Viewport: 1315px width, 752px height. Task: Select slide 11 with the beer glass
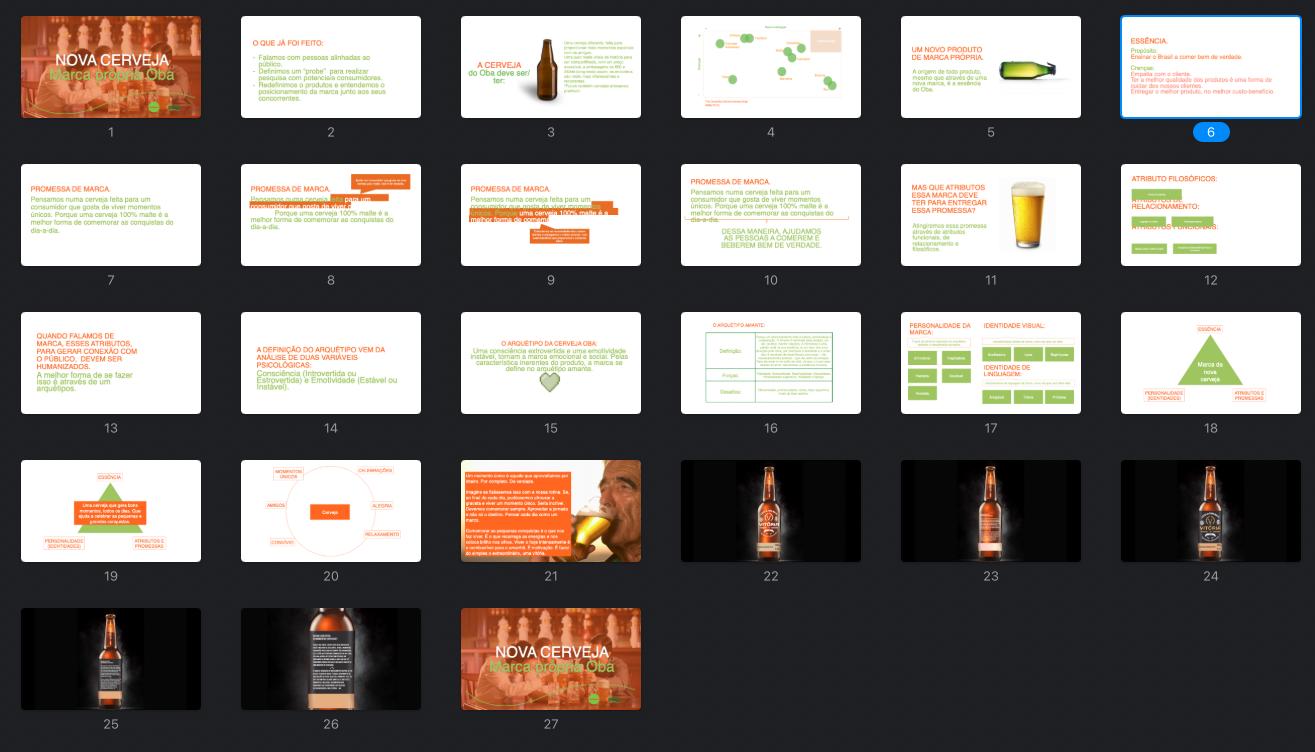[991, 215]
